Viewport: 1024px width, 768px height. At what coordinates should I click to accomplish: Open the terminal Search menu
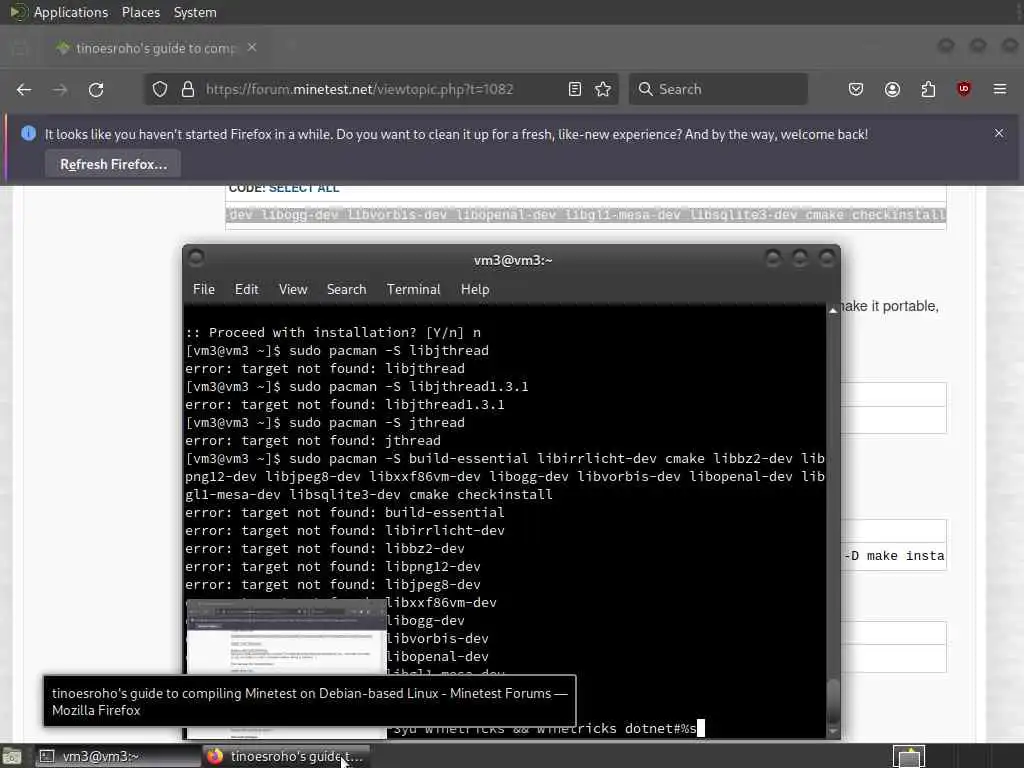(x=346, y=289)
